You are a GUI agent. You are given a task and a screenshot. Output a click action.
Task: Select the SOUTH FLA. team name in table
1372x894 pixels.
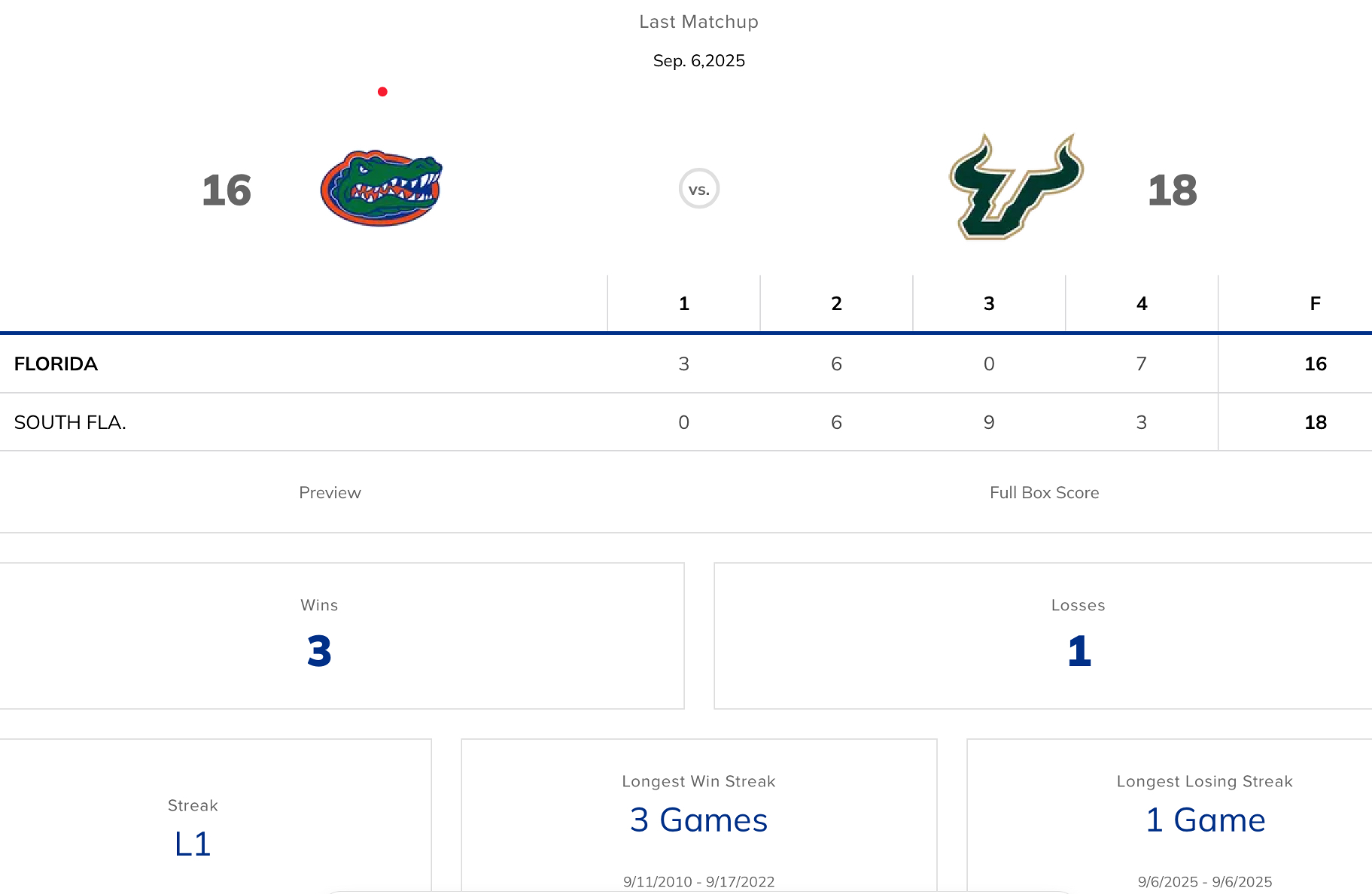70,423
